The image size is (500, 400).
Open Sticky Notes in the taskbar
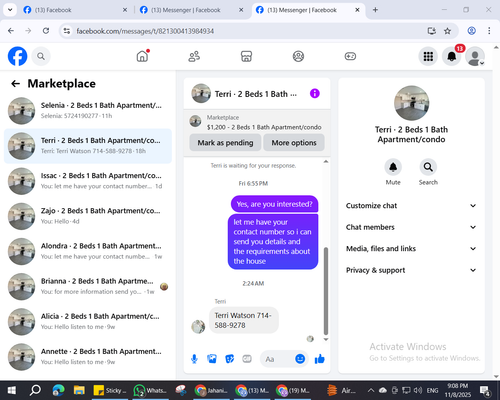click(x=110, y=390)
